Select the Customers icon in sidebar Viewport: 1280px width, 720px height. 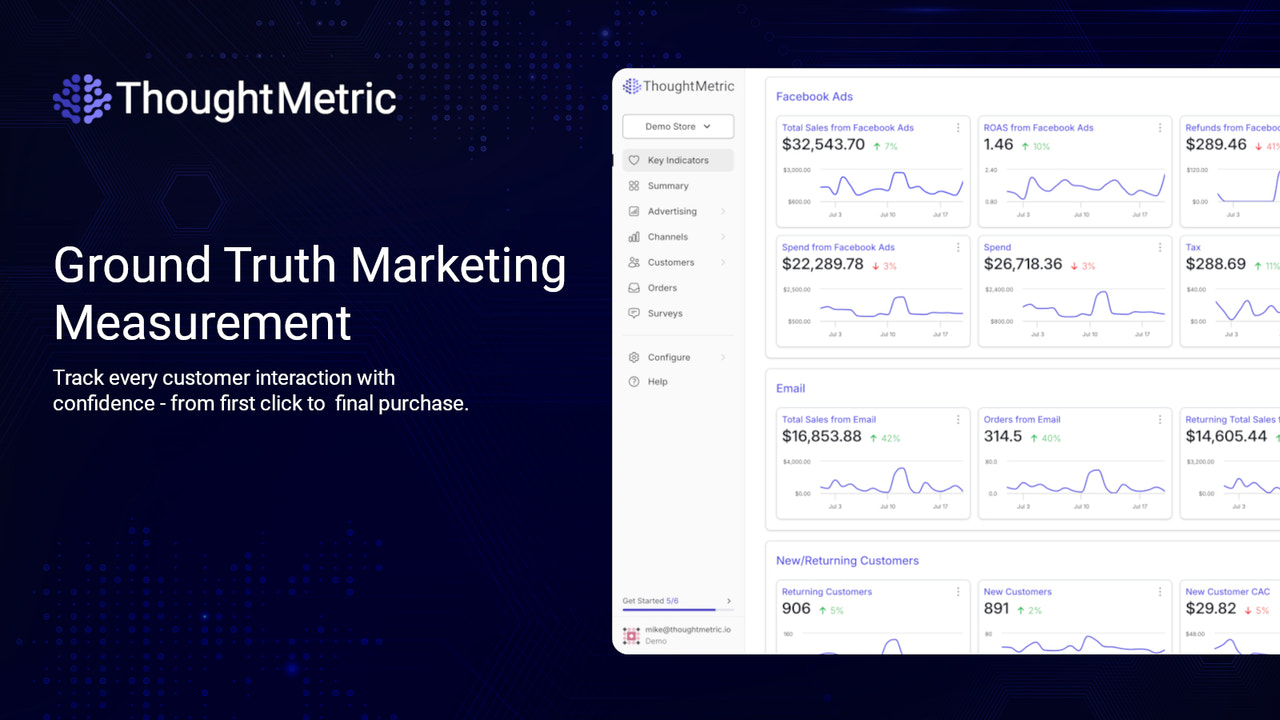[634, 262]
